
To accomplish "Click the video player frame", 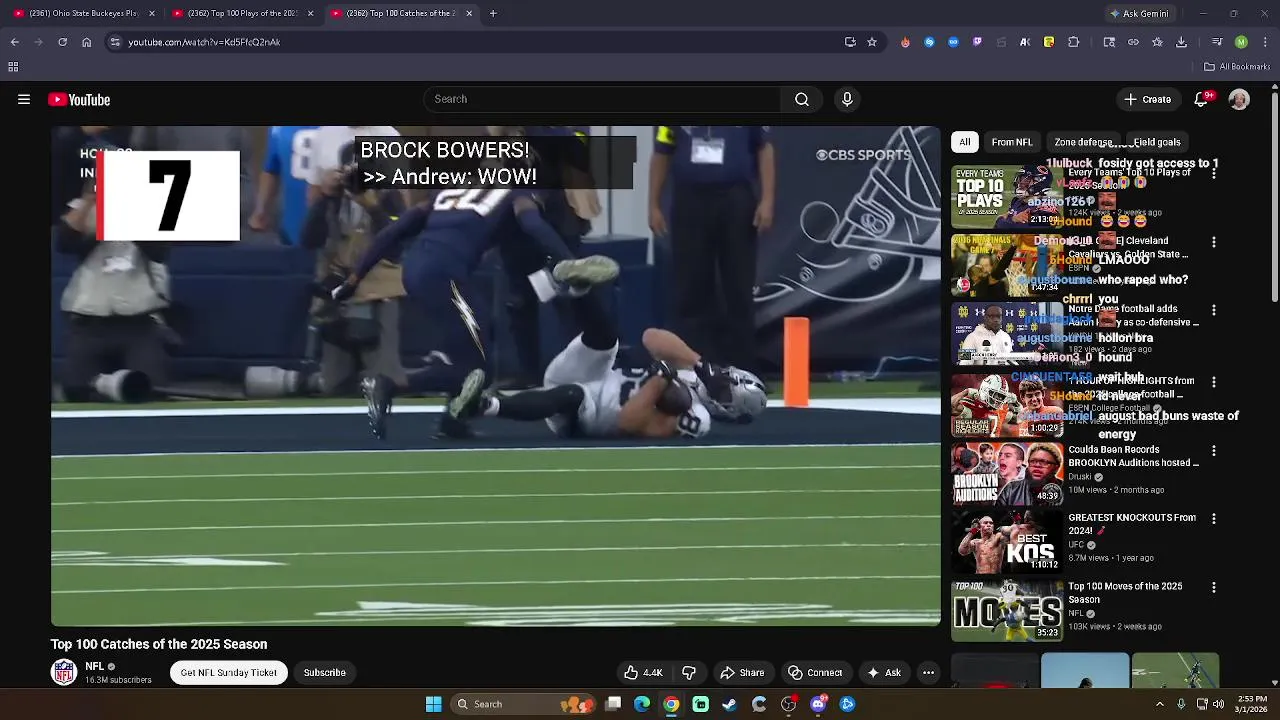I will pyautogui.click(x=496, y=376).
